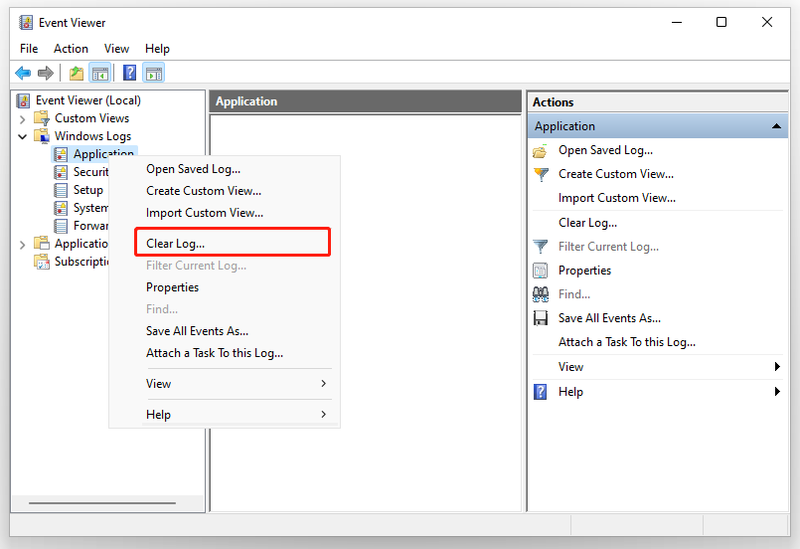Click the Find binoculars icon in Actions
This screenshot has width=800, height=549.
point(540,294)
